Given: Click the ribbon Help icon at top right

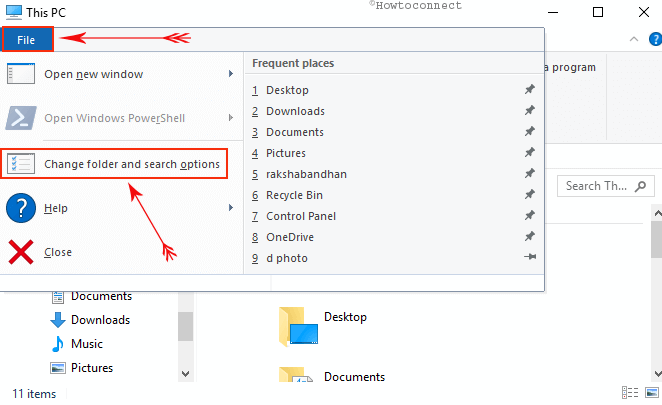Looking at the screenshot, I should tap(655, 39).
